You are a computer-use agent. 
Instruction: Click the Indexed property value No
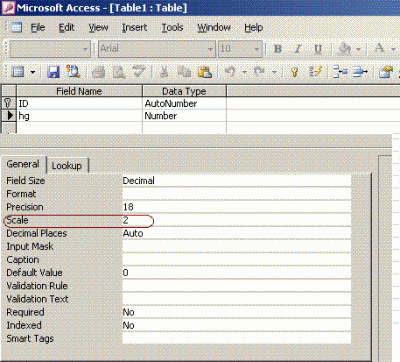coord(236,325)
